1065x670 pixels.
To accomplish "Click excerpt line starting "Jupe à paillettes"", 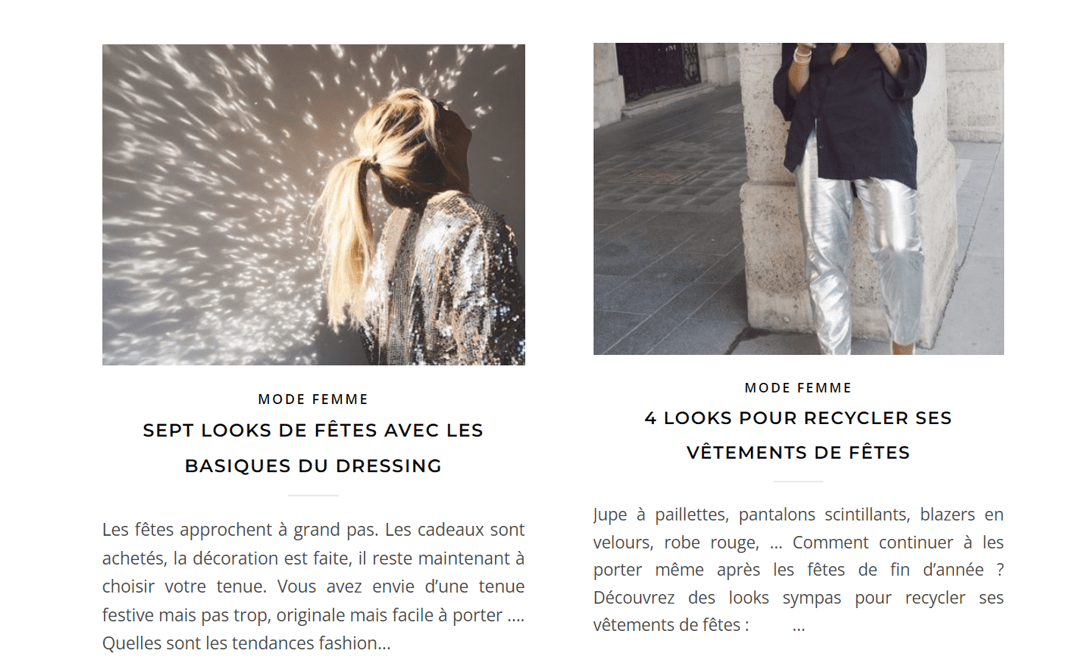I will [798, 514].
